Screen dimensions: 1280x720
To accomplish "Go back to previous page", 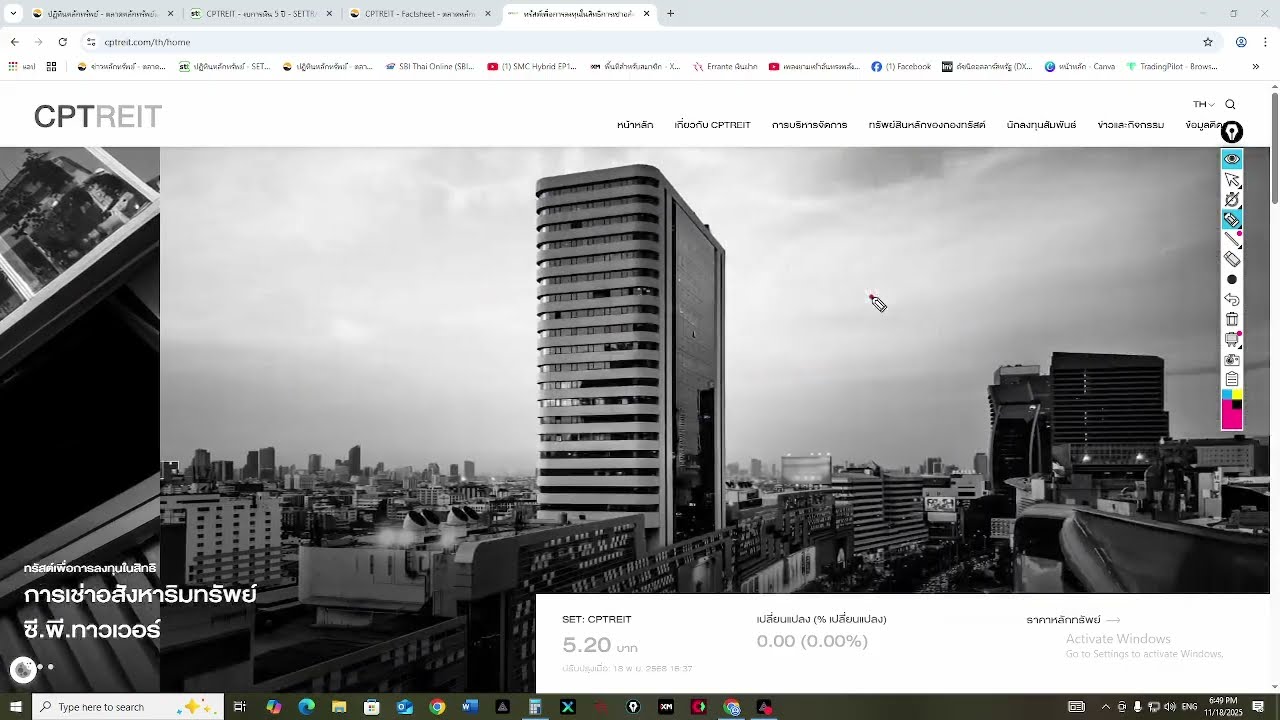I will 14,42.
